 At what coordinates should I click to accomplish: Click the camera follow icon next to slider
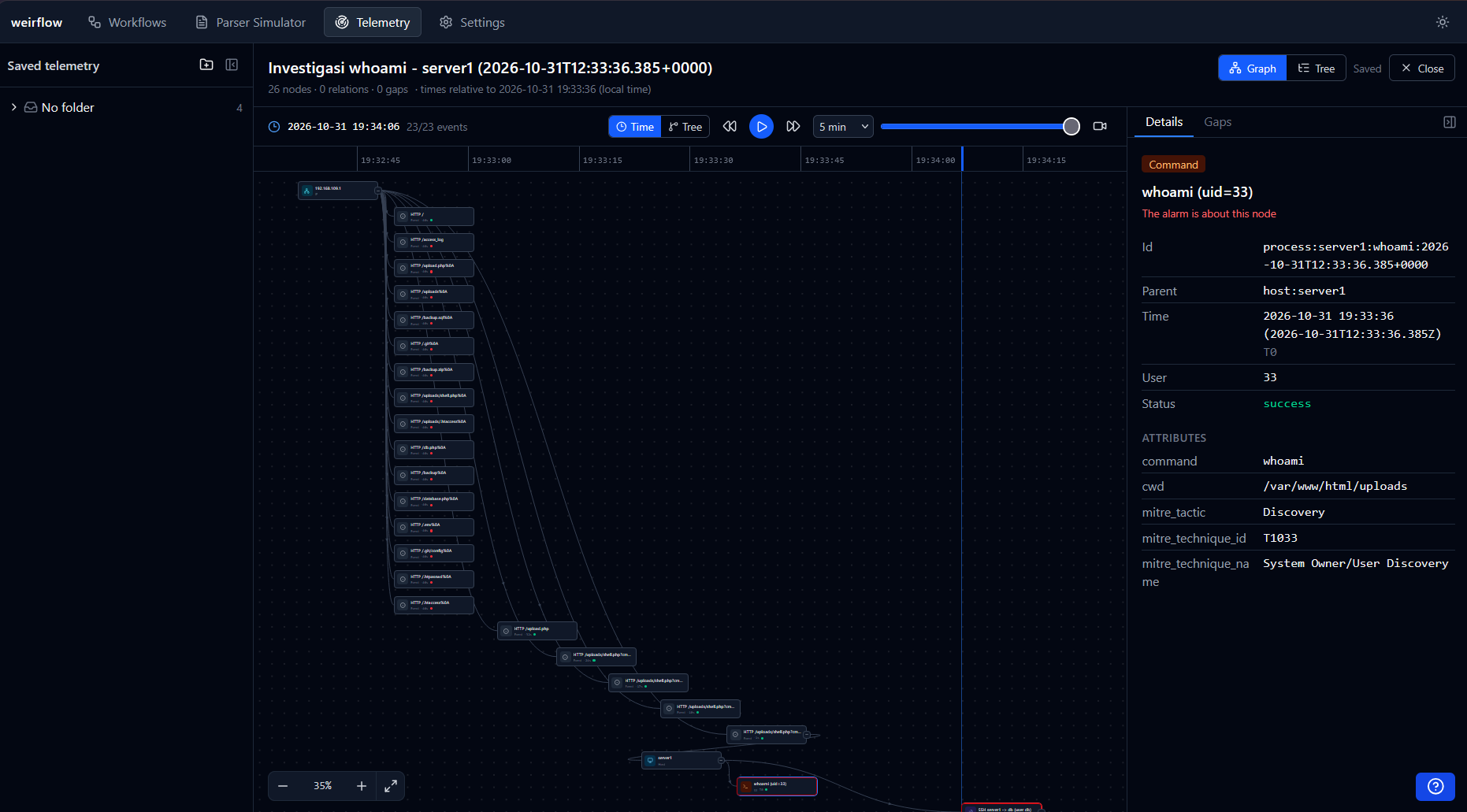[x=1100, y=126]
